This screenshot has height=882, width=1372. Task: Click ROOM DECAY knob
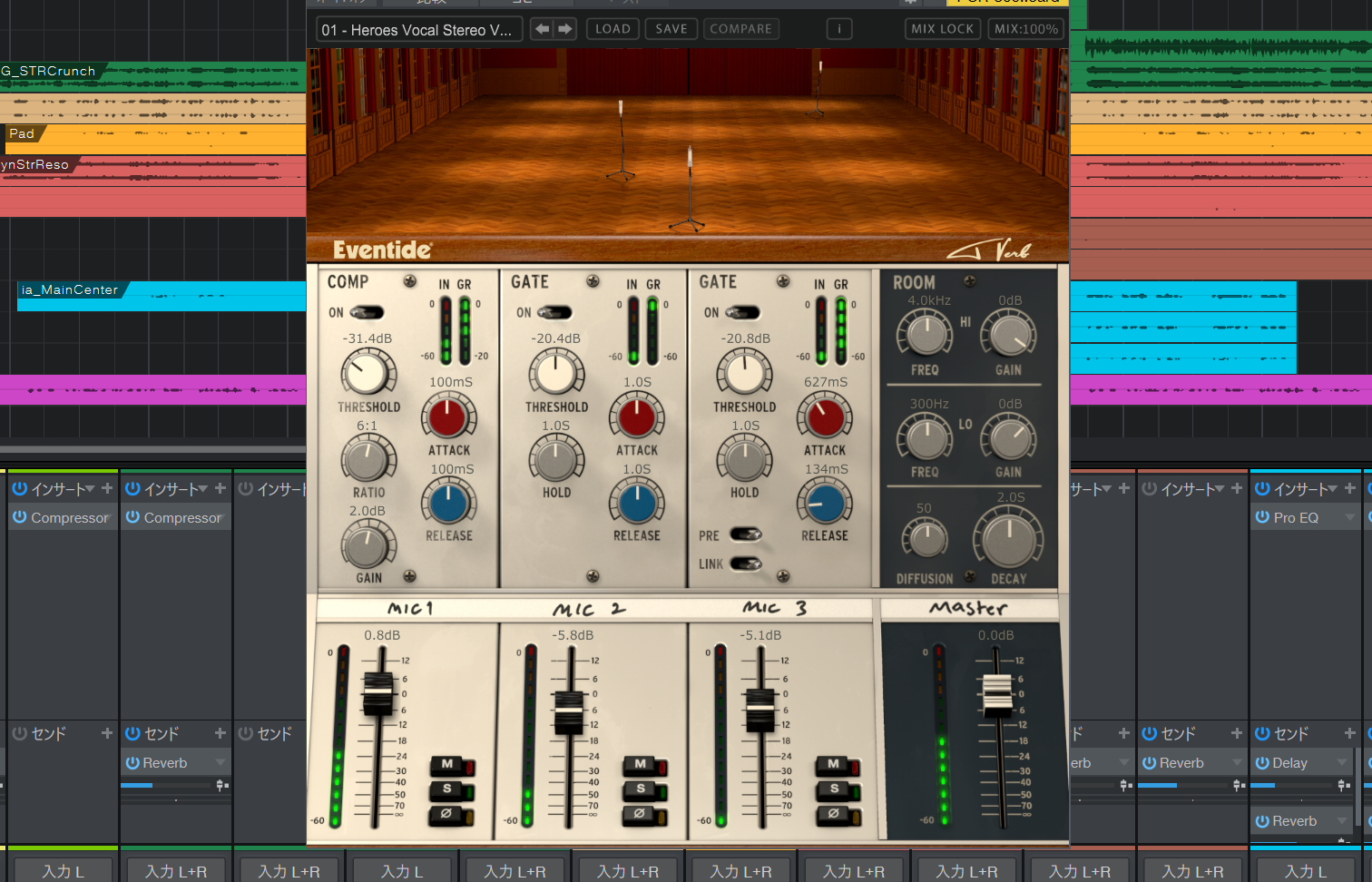(x=1008, y=539)
